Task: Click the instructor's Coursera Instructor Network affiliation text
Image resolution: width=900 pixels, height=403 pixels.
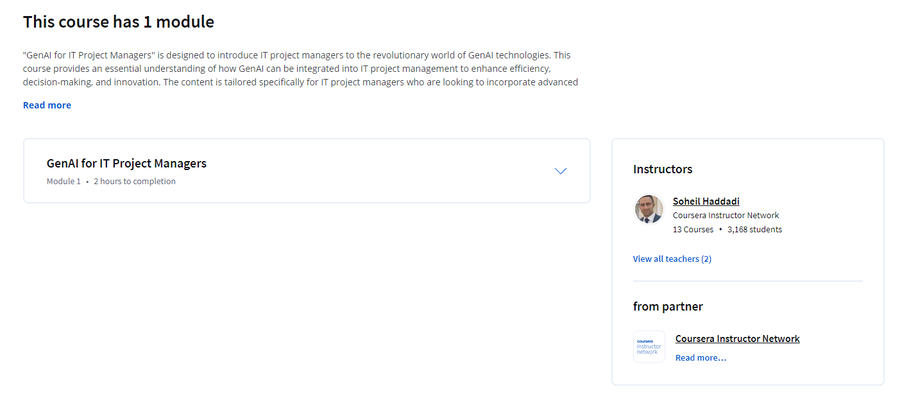Action: [726, 215]
